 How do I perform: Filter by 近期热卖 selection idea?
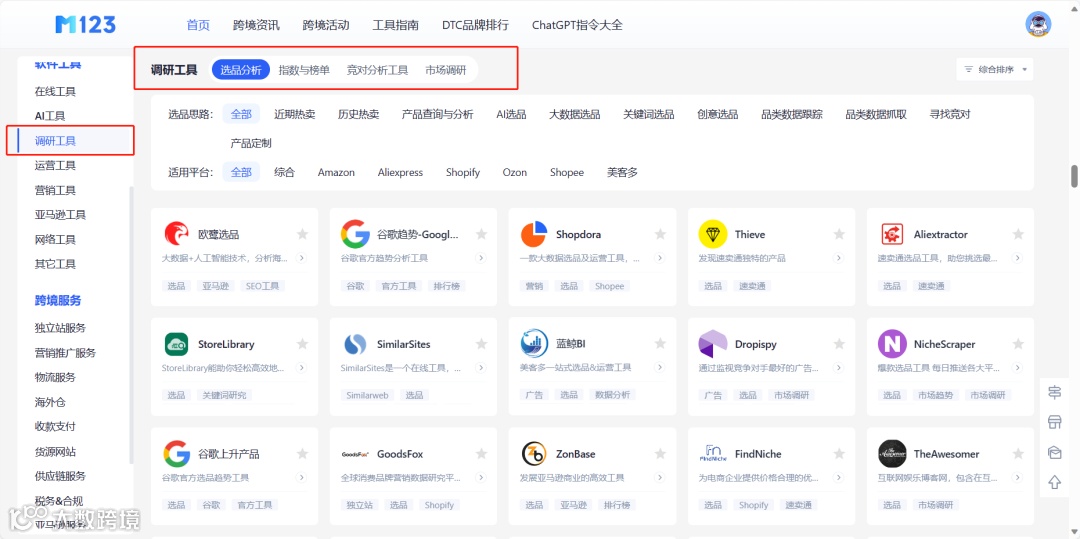(x=295, y=114)
